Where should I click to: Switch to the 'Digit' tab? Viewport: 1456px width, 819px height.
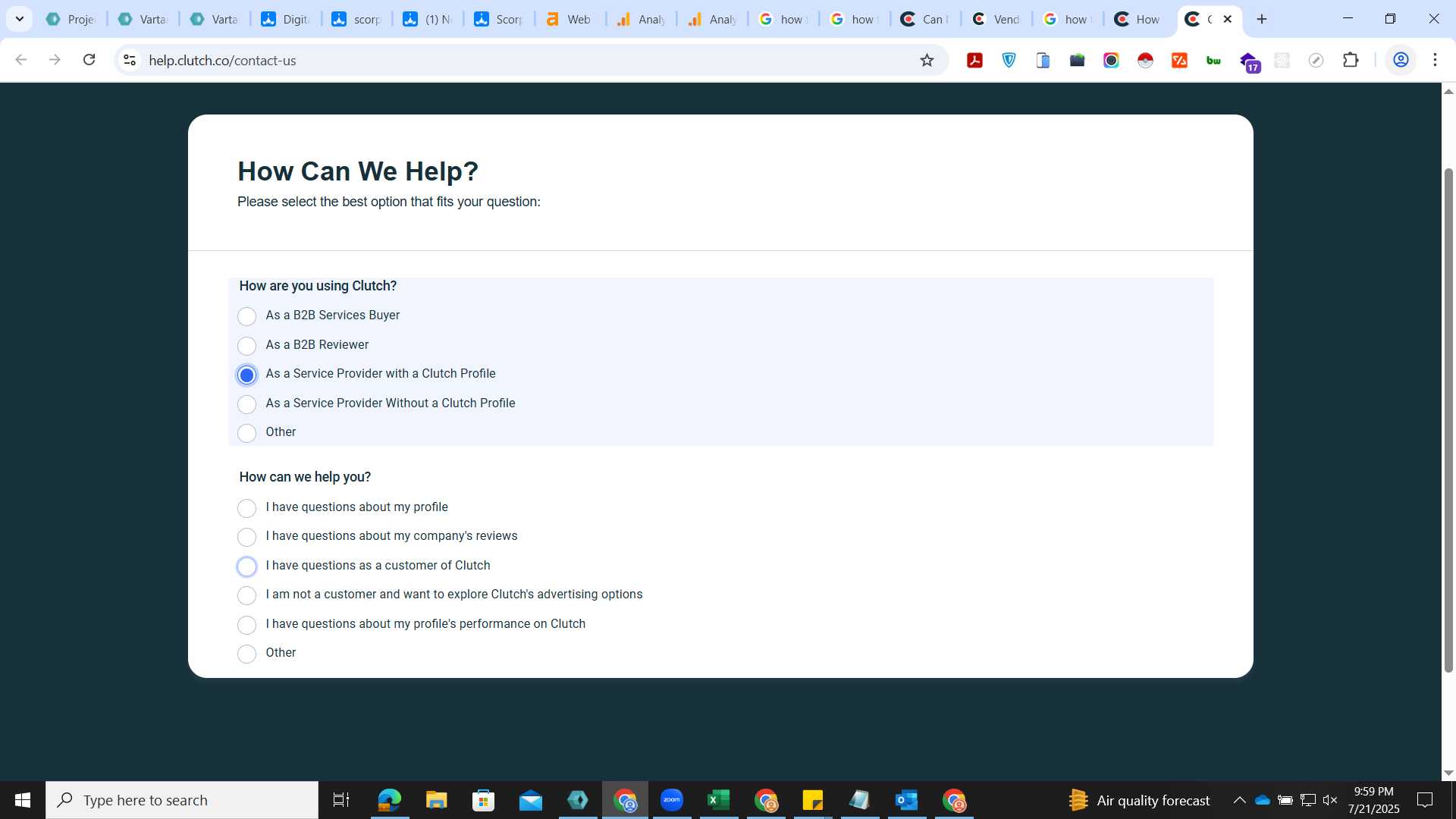[x=286, y=19]
